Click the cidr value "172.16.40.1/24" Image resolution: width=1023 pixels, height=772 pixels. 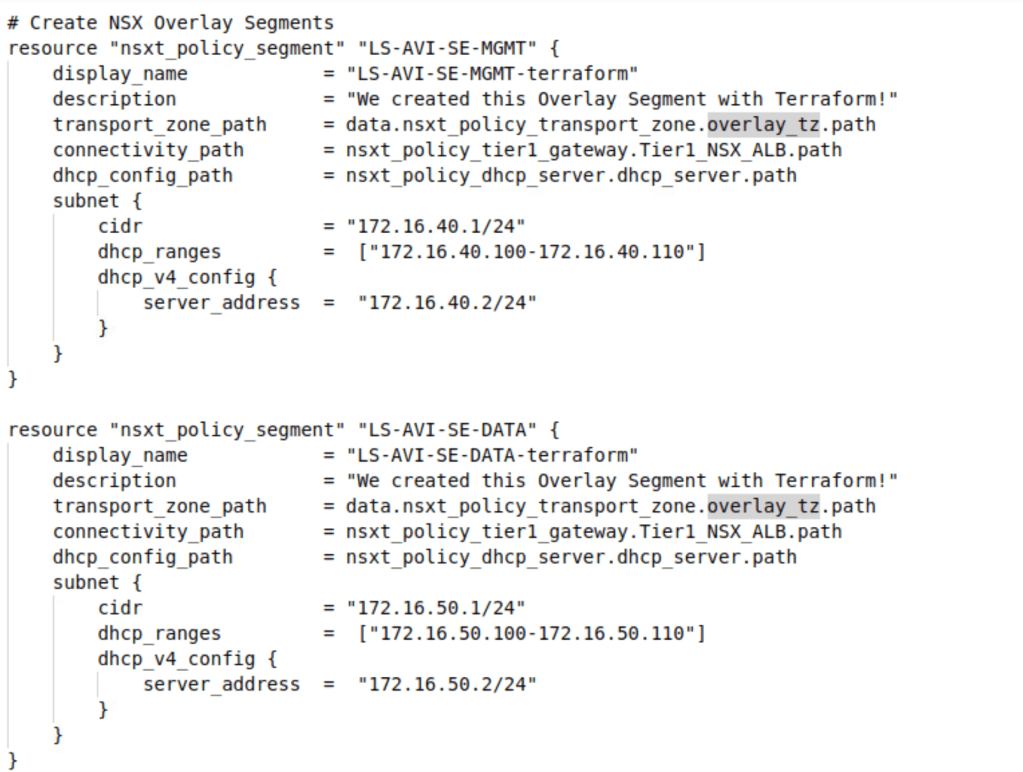[436, 226]
